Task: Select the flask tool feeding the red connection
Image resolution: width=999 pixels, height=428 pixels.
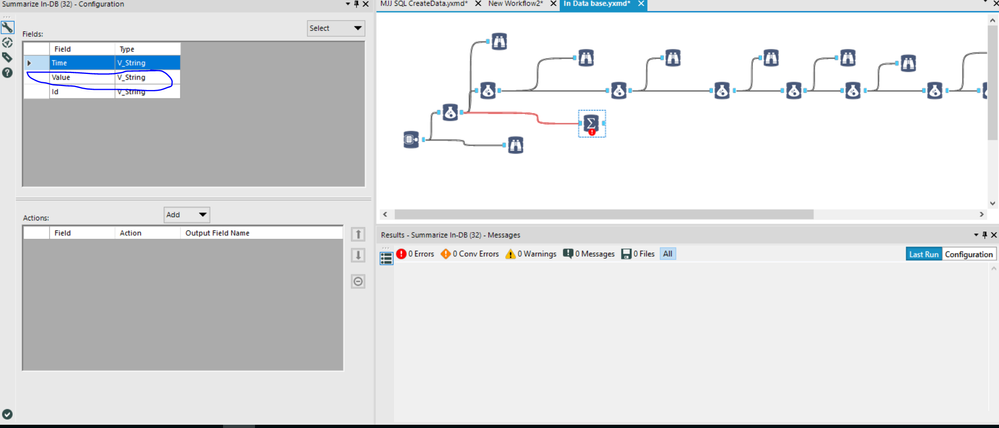Action: (x=450, y=113)
